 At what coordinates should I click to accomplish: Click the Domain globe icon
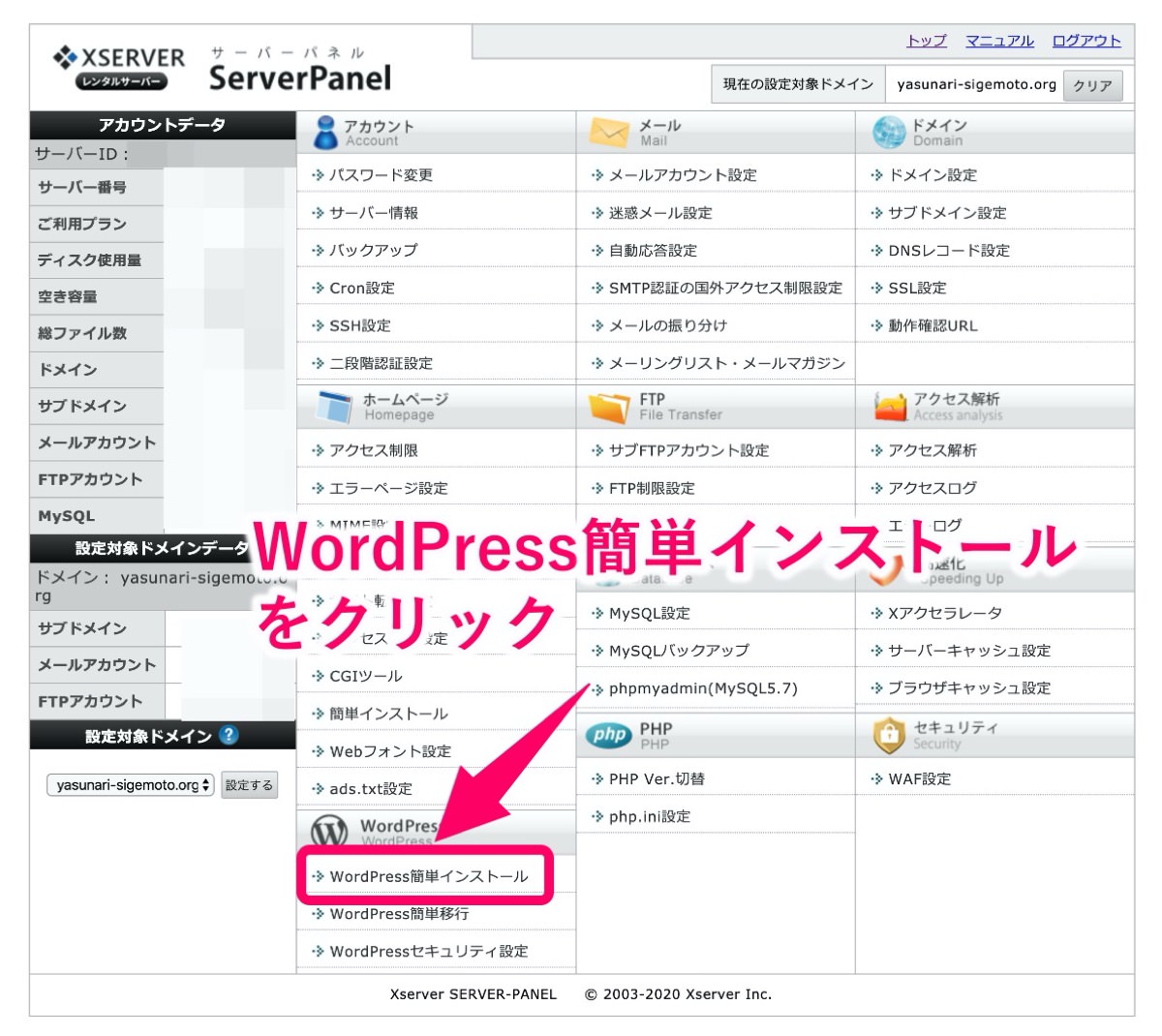coord(888,133)
